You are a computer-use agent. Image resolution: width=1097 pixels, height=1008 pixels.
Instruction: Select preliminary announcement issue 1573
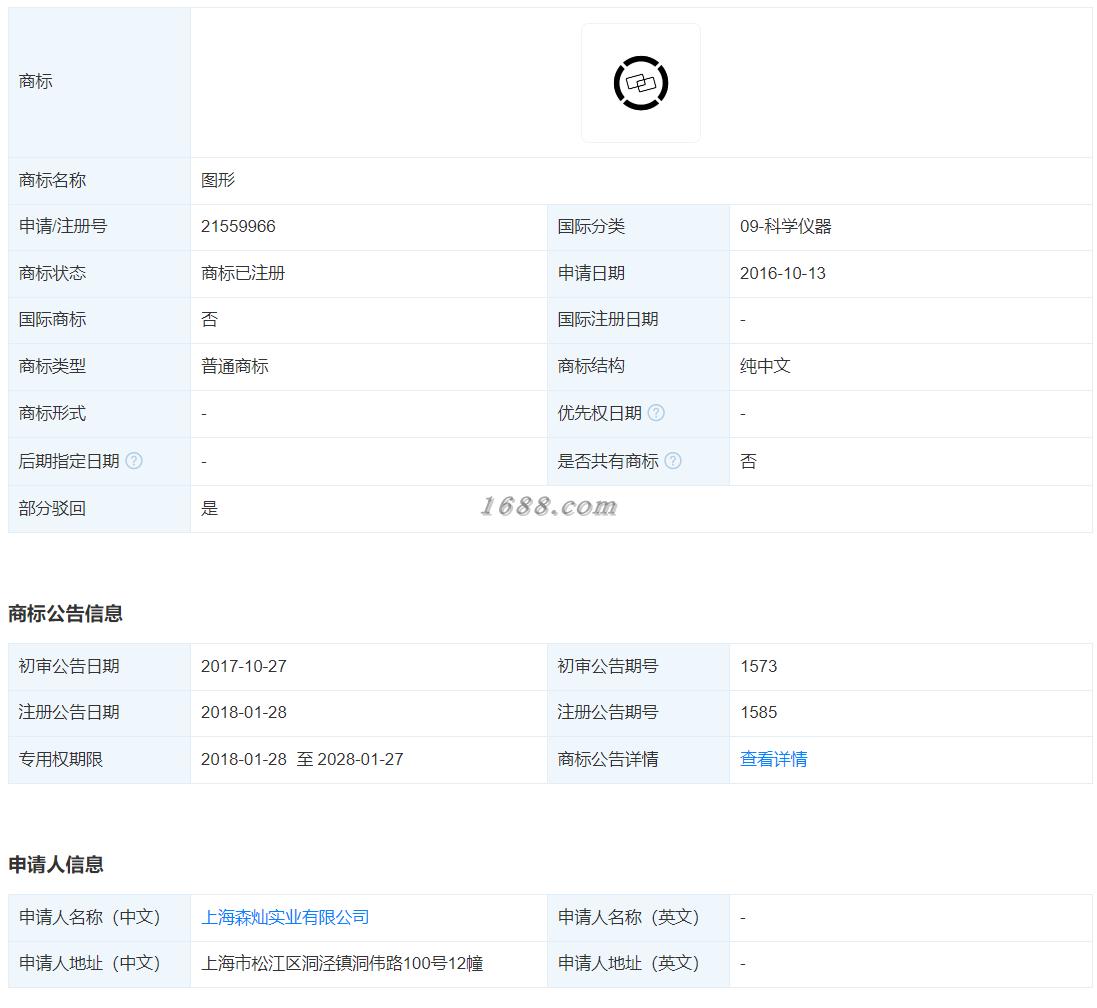758,666
